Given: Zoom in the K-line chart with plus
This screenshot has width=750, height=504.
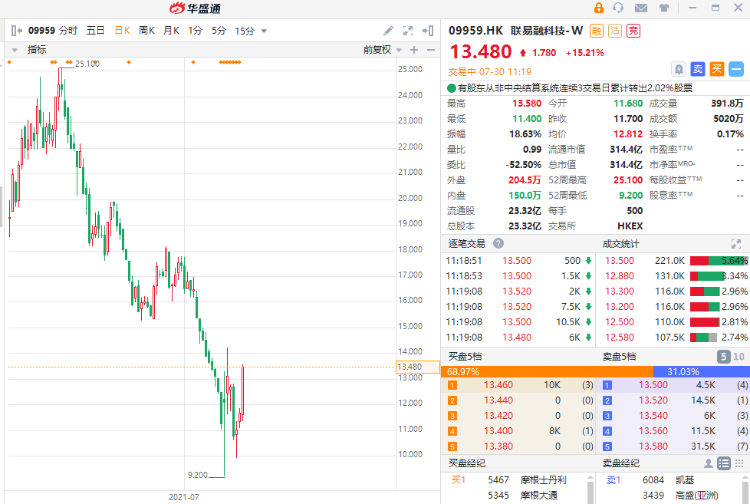Looking at the screenshot, I should 414,50.
